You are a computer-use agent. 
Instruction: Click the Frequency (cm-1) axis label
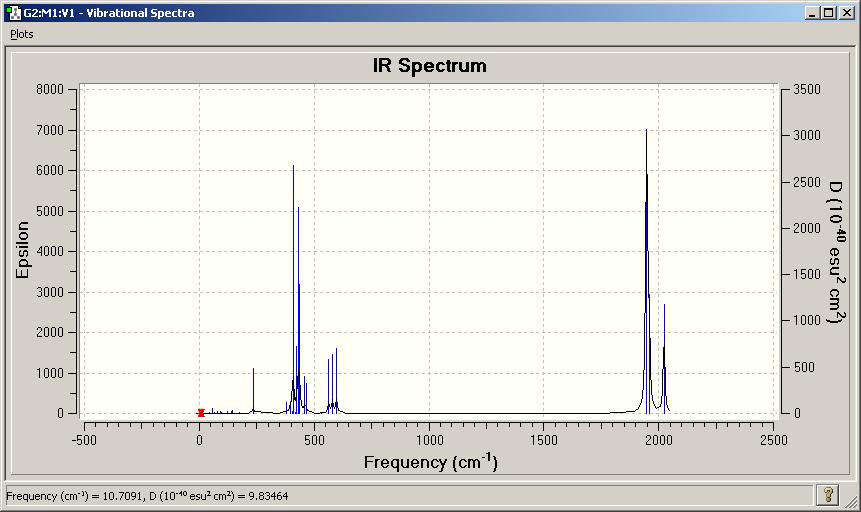(430, 462)
